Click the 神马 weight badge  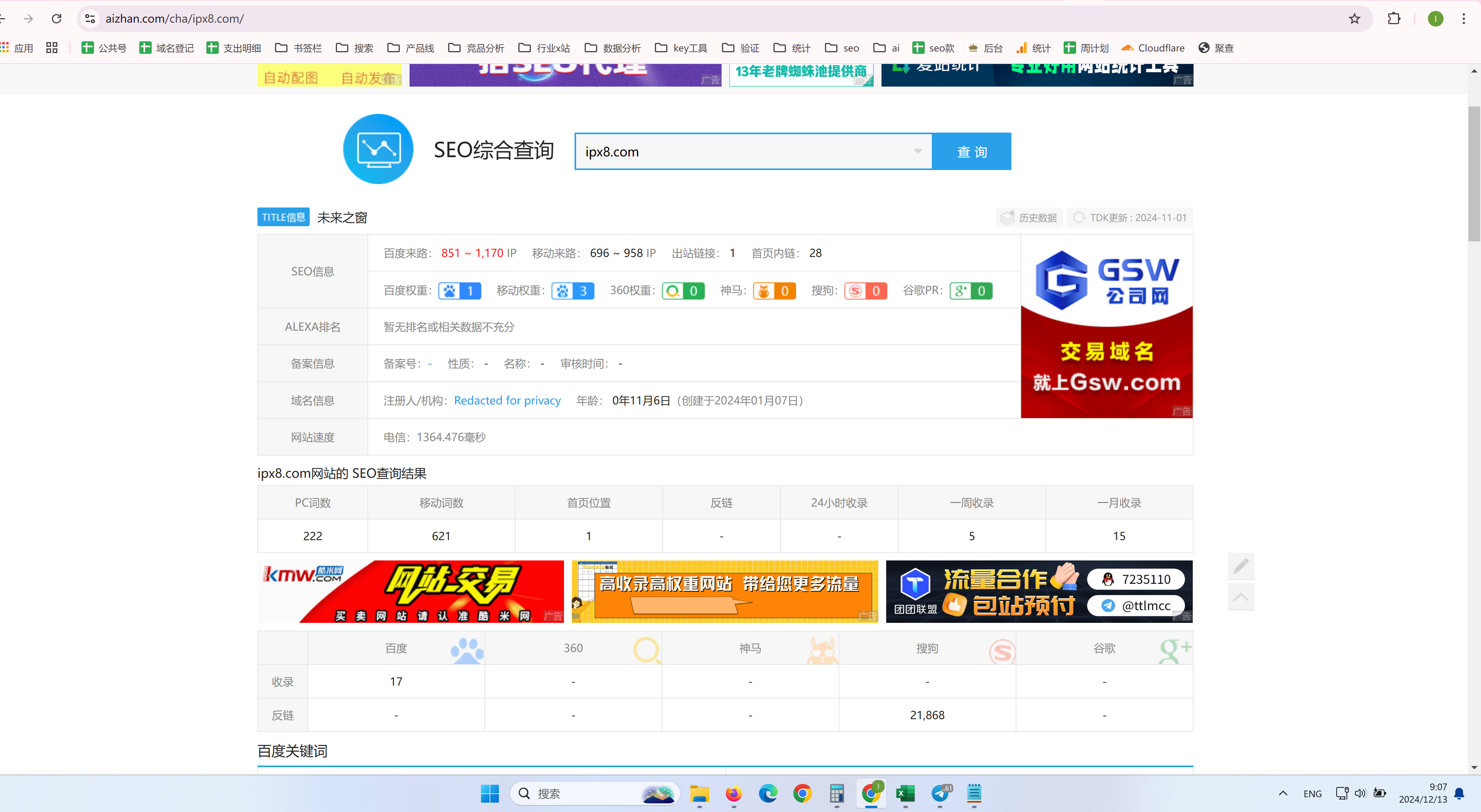point(774,291)
